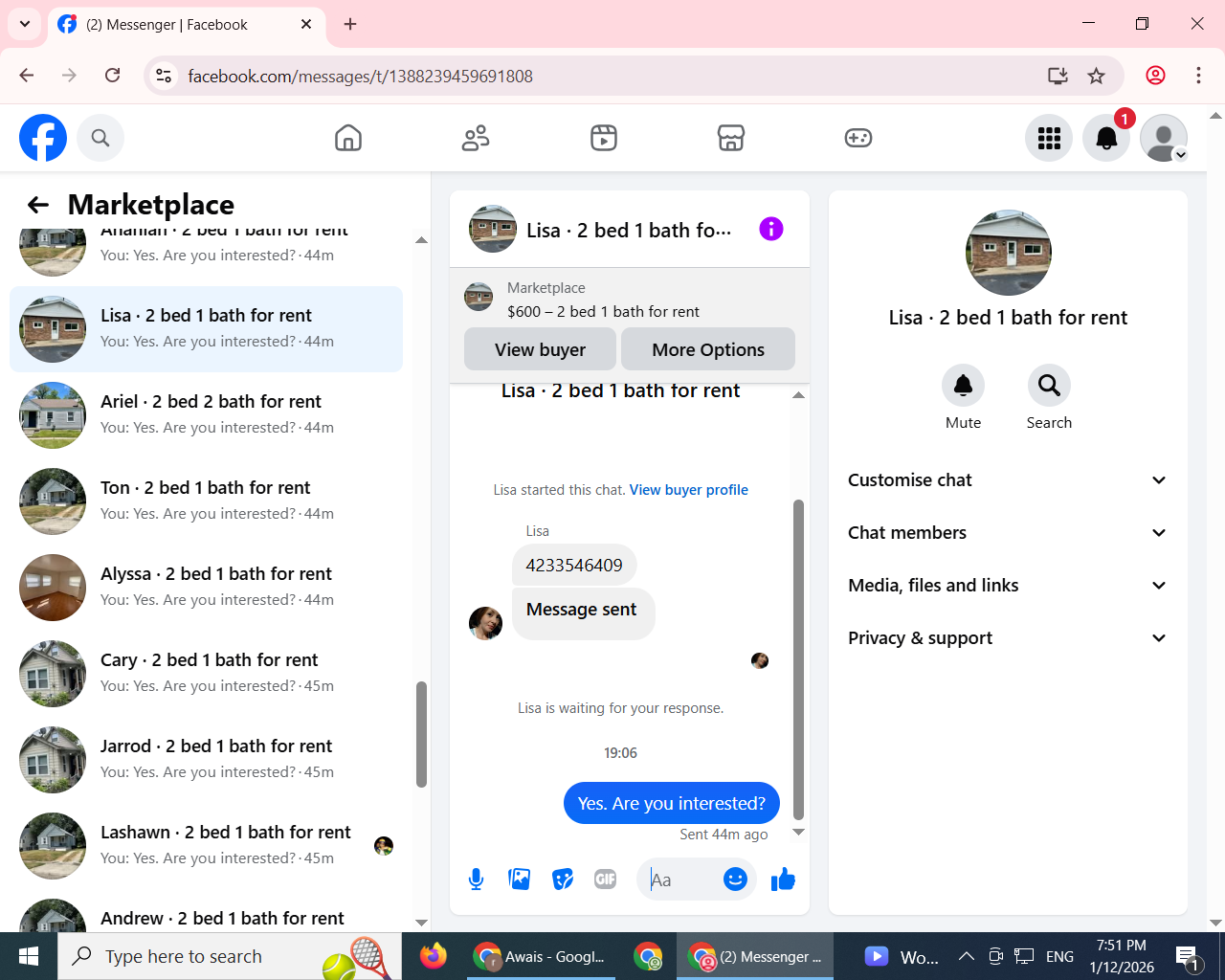Choose a GIF with the GIF icon
This screenshot has width=1225, height=980.
tap(606, 880)
